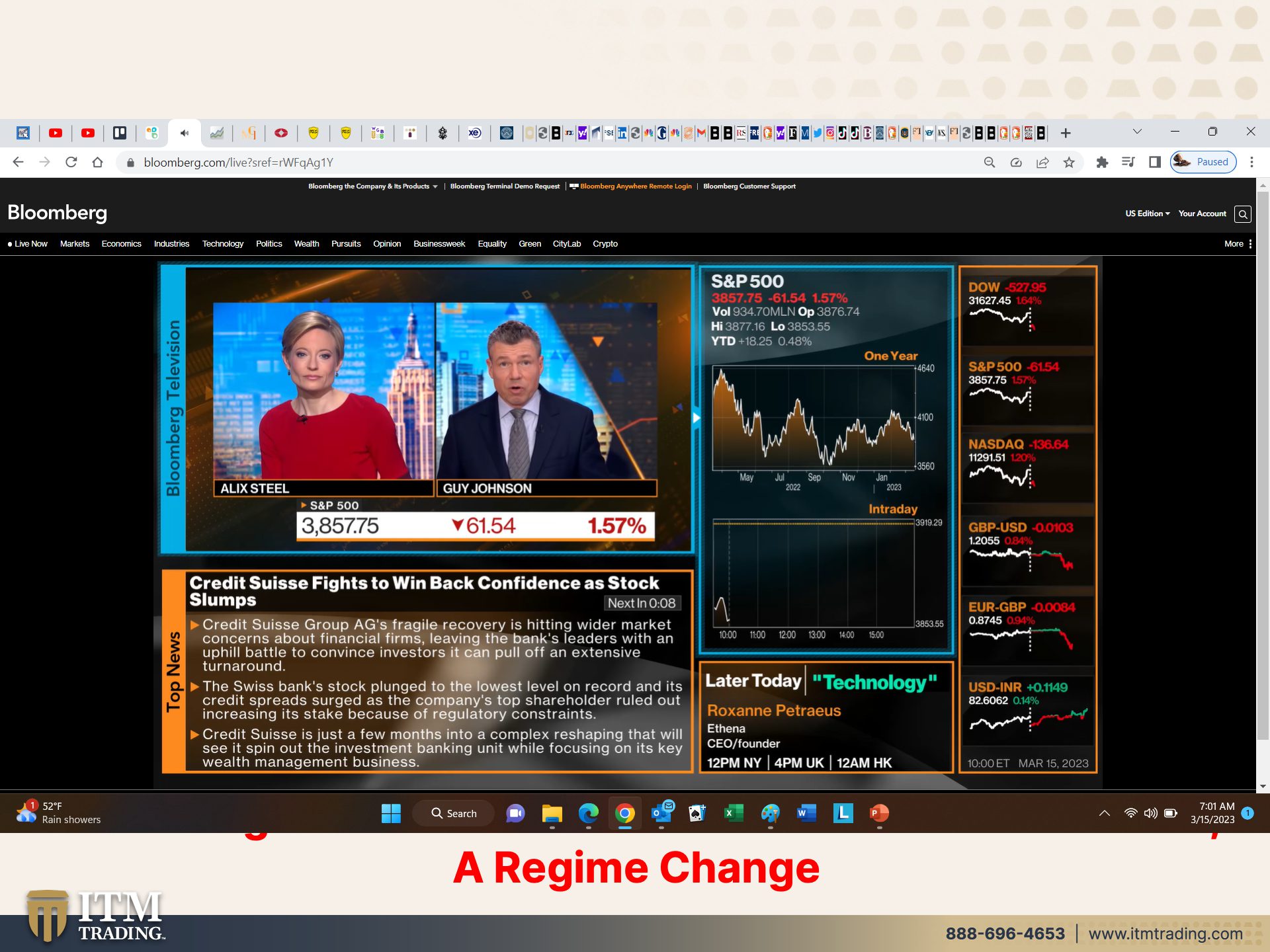View site security info via lock icon
The height and width of the screenshot is (952, 1270).
(x=130, y=163)
